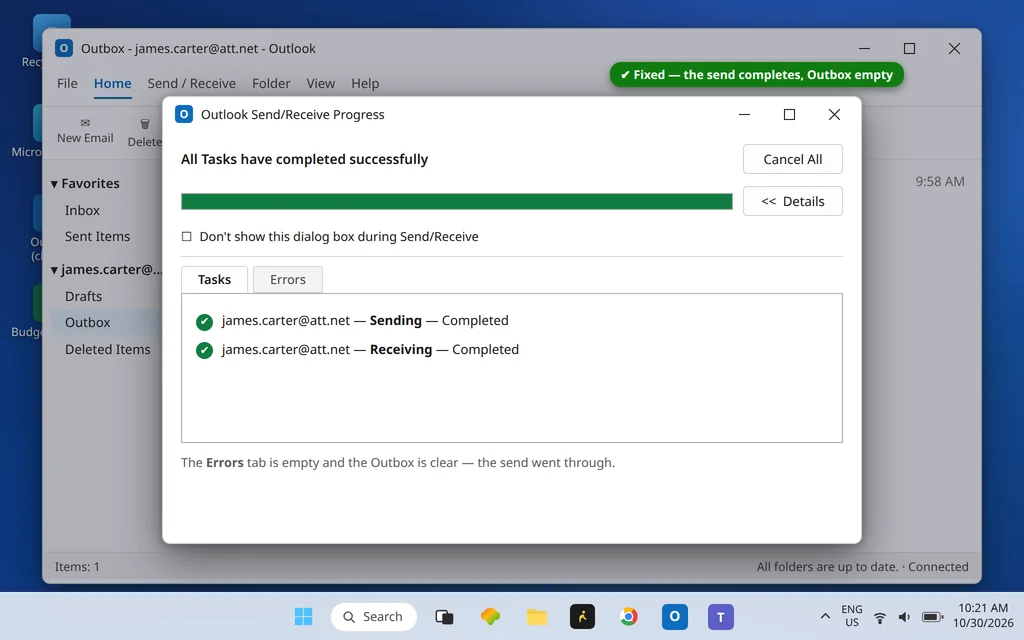Click the New Email envelope icon
This screenshot has width=1024, height=640.
click(85, 123)
